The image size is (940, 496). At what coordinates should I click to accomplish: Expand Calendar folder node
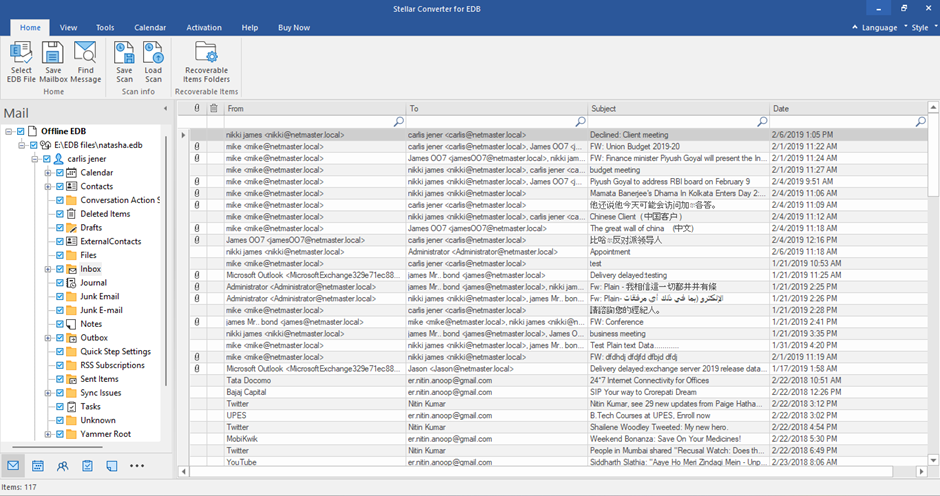48,173
